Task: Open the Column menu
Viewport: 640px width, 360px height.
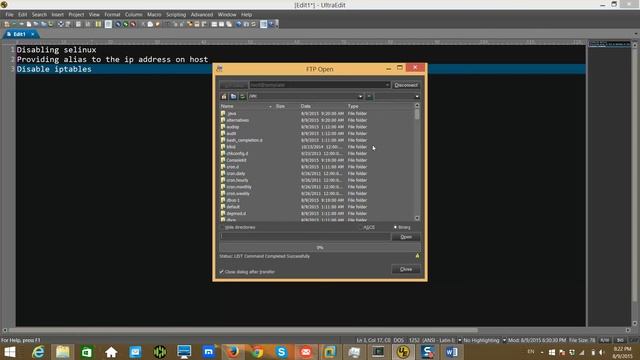Action: pos(133,15)
